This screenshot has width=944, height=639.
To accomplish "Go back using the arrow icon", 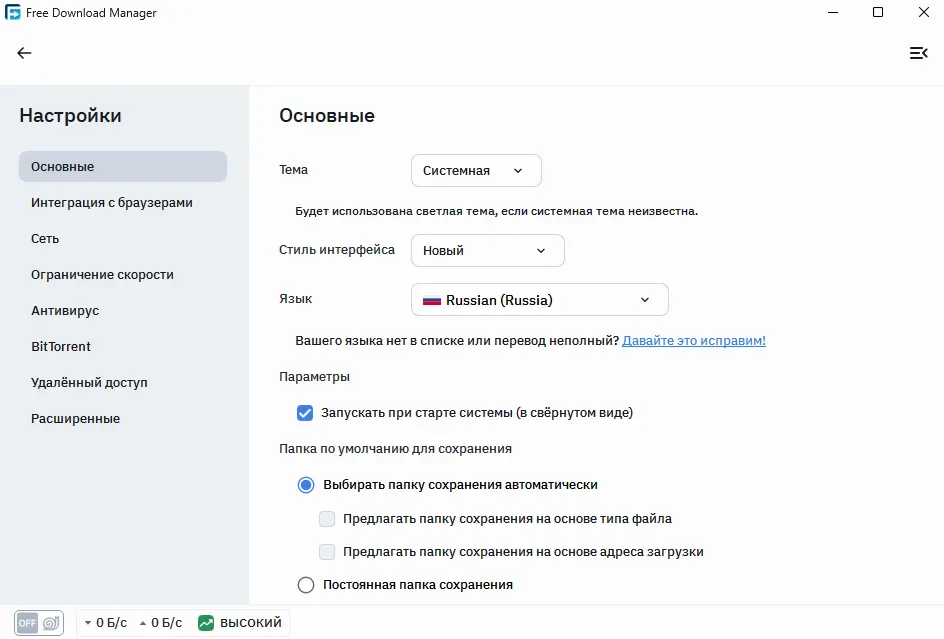I will click(x=24, y=52).
